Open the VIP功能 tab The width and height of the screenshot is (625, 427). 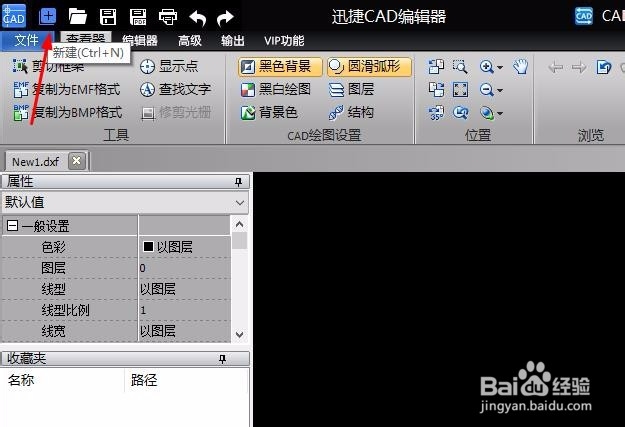(x=284, y=40)
